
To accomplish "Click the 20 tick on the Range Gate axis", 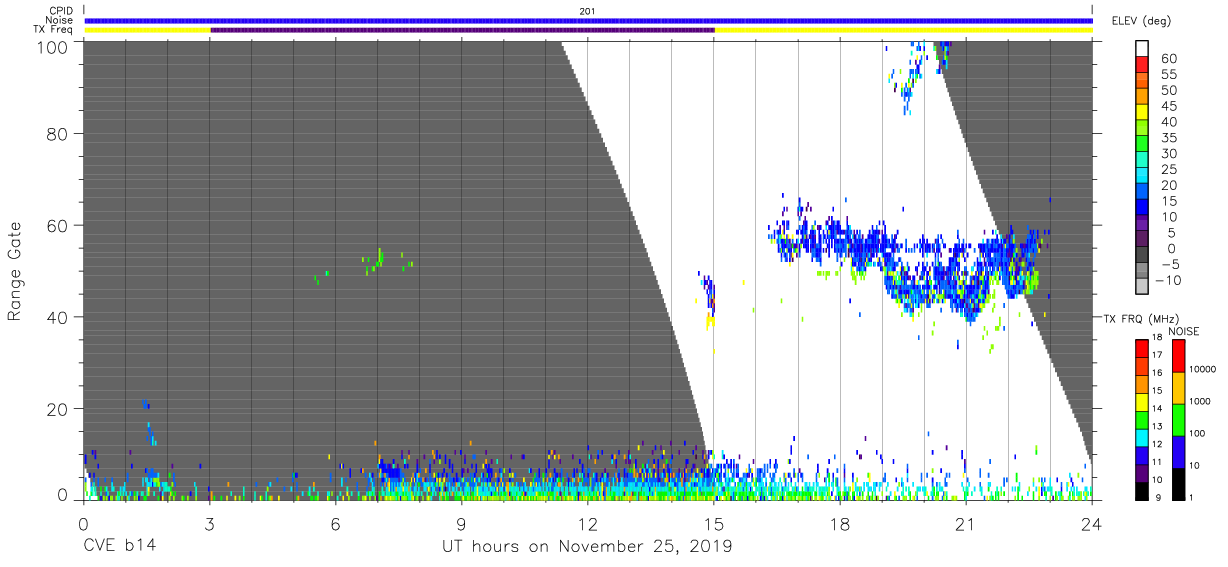I will [x=57, y=409].
